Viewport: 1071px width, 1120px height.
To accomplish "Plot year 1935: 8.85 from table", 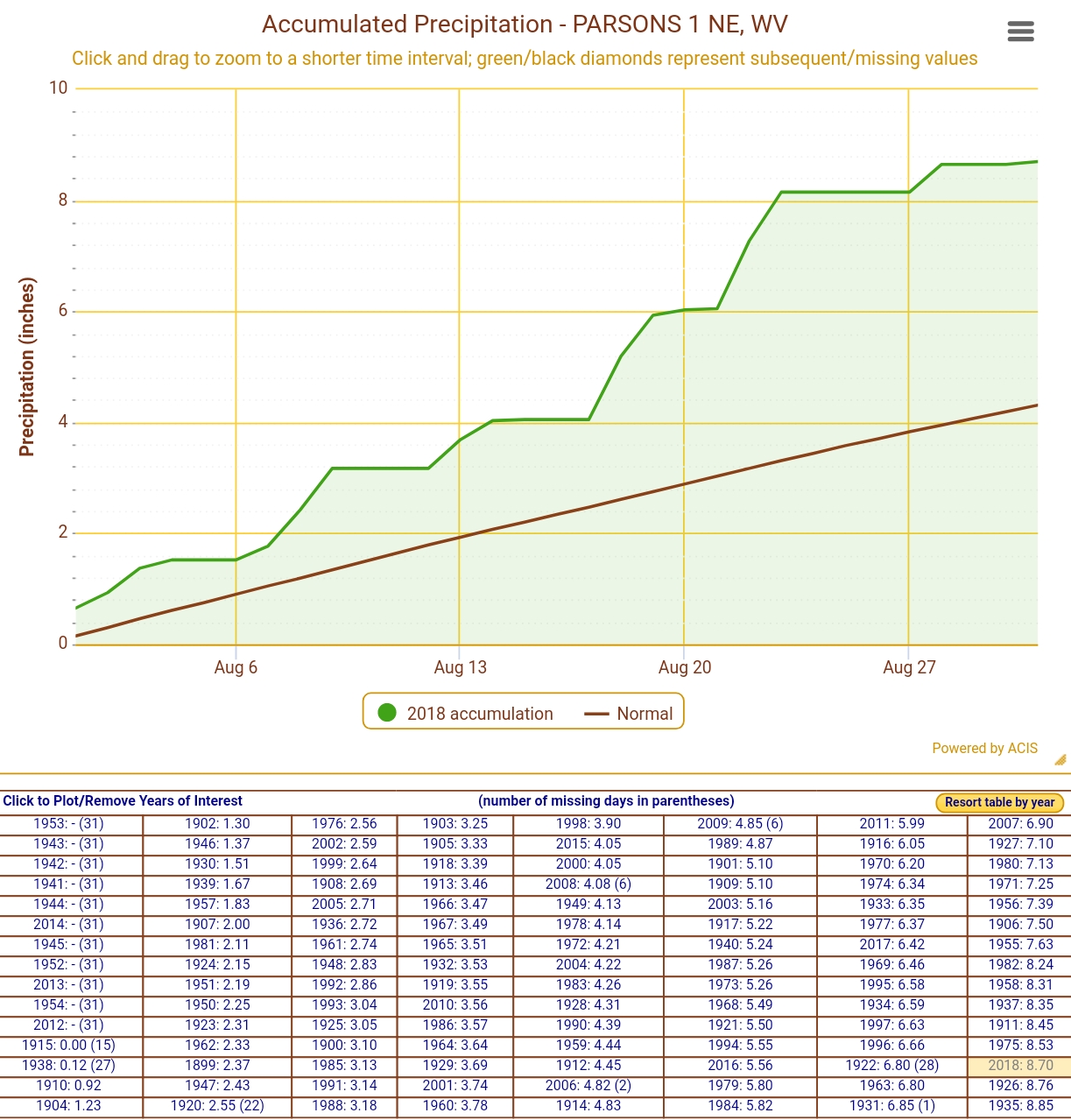I will pos(1020,1106).
